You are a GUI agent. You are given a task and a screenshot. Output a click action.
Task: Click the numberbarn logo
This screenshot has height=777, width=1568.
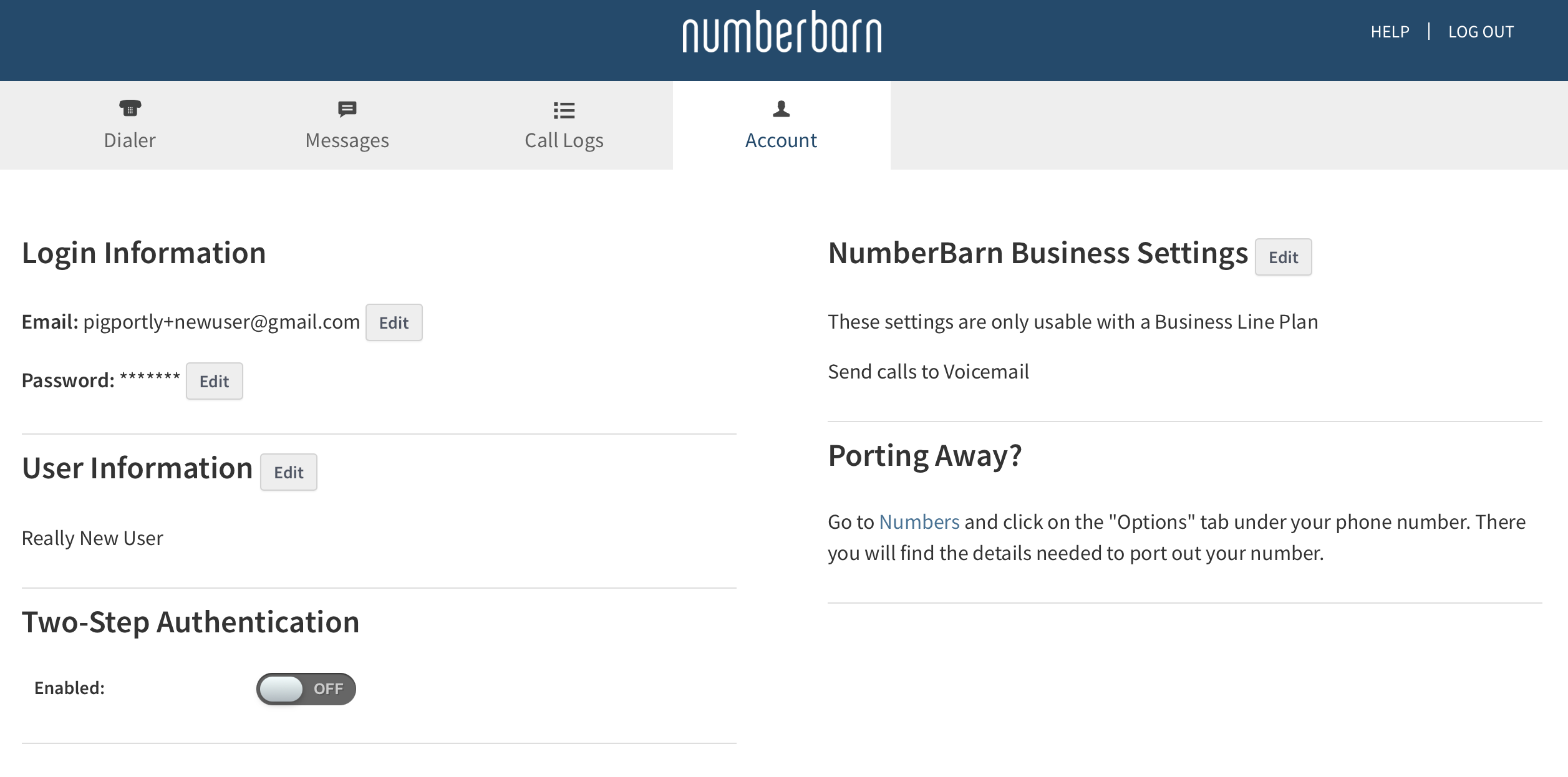pyautogui.click(x=782, y=32)
